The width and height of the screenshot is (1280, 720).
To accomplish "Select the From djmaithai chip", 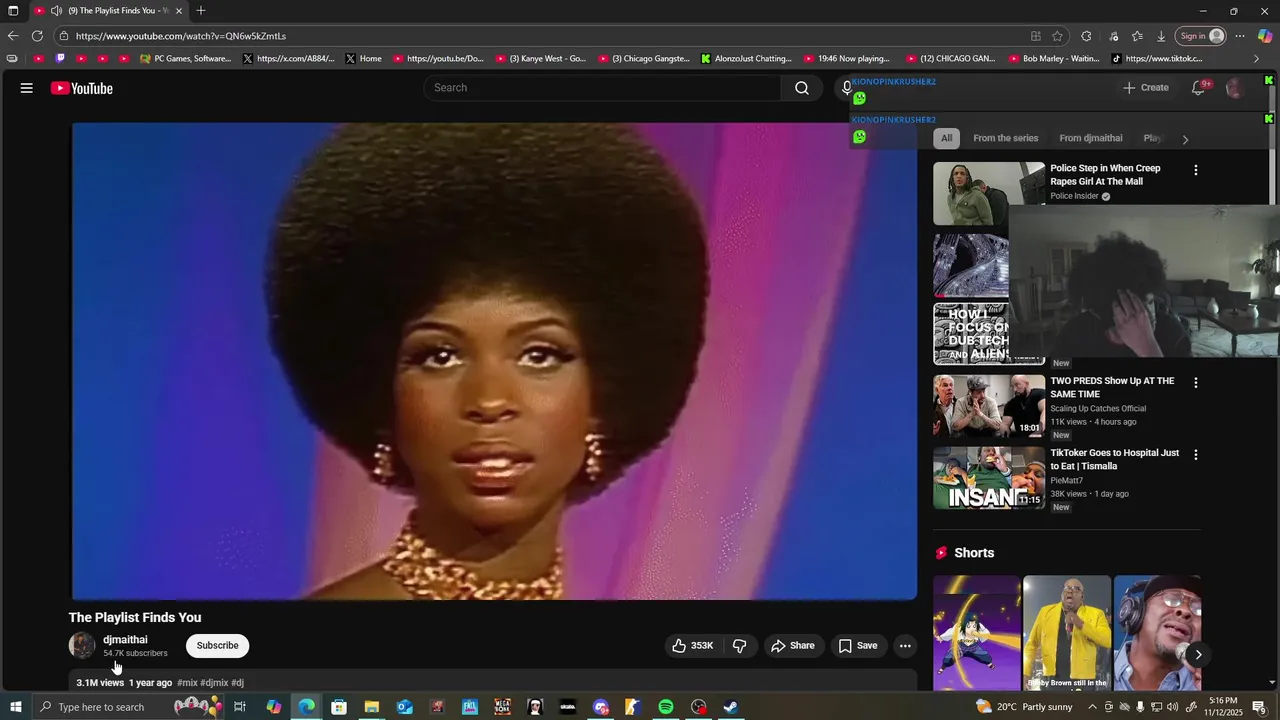I will point(1091,138).
